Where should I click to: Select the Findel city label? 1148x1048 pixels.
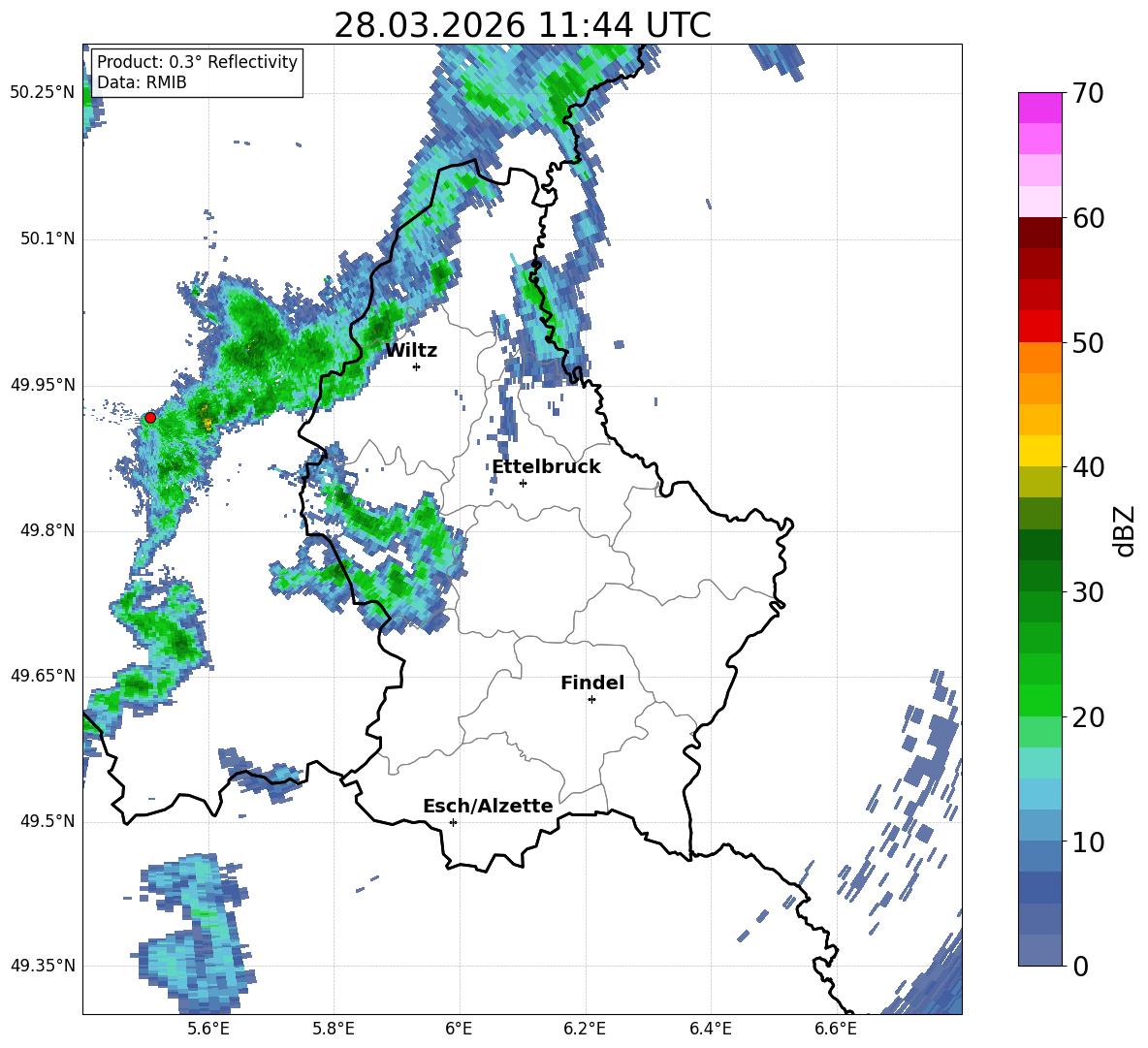[592, 683]
